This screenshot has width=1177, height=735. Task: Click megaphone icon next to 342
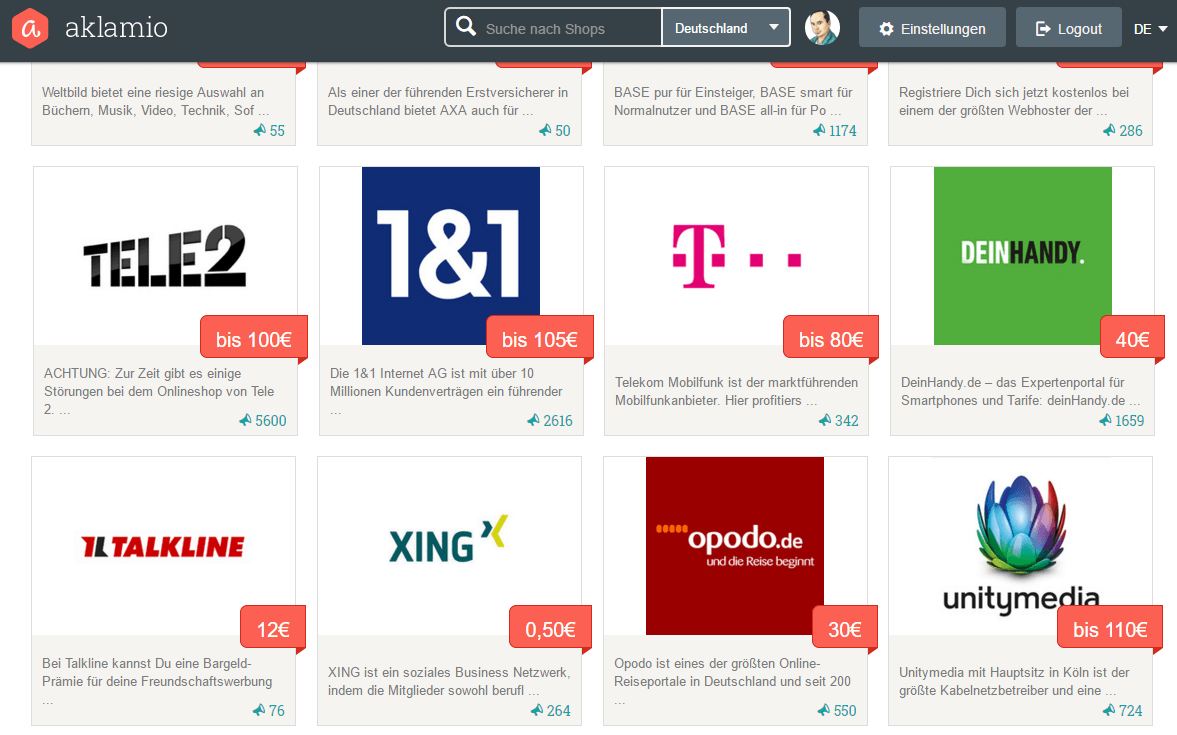[x=825, y=420]
